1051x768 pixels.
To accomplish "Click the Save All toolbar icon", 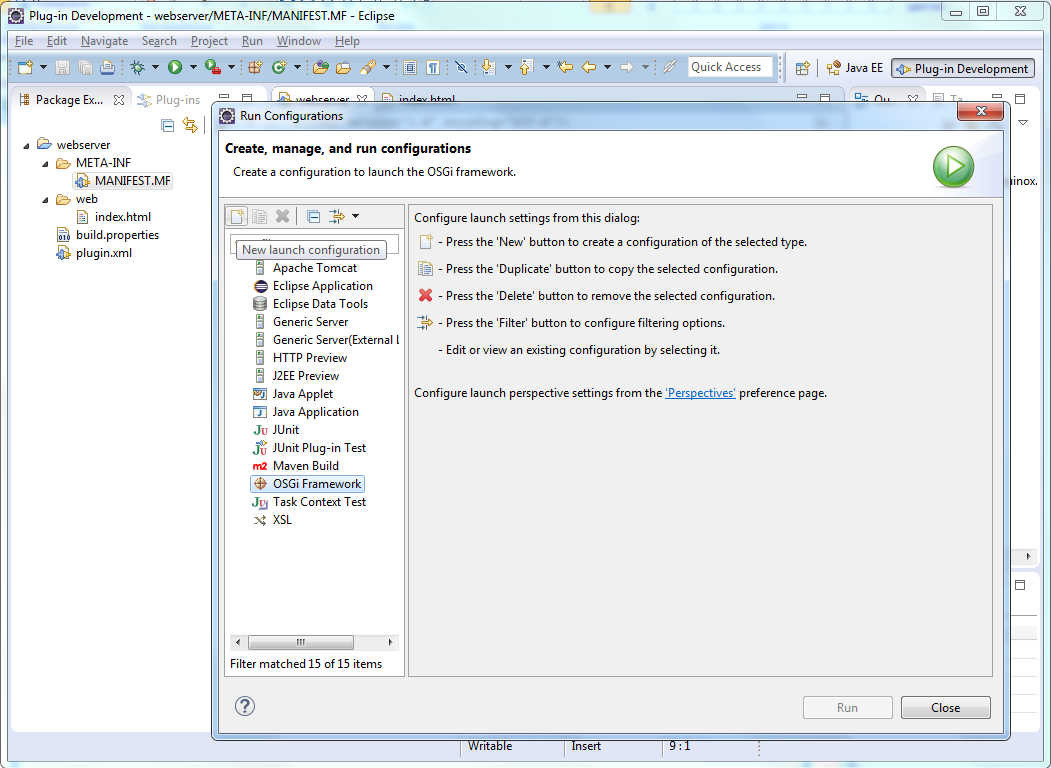I will click(85, 67).
